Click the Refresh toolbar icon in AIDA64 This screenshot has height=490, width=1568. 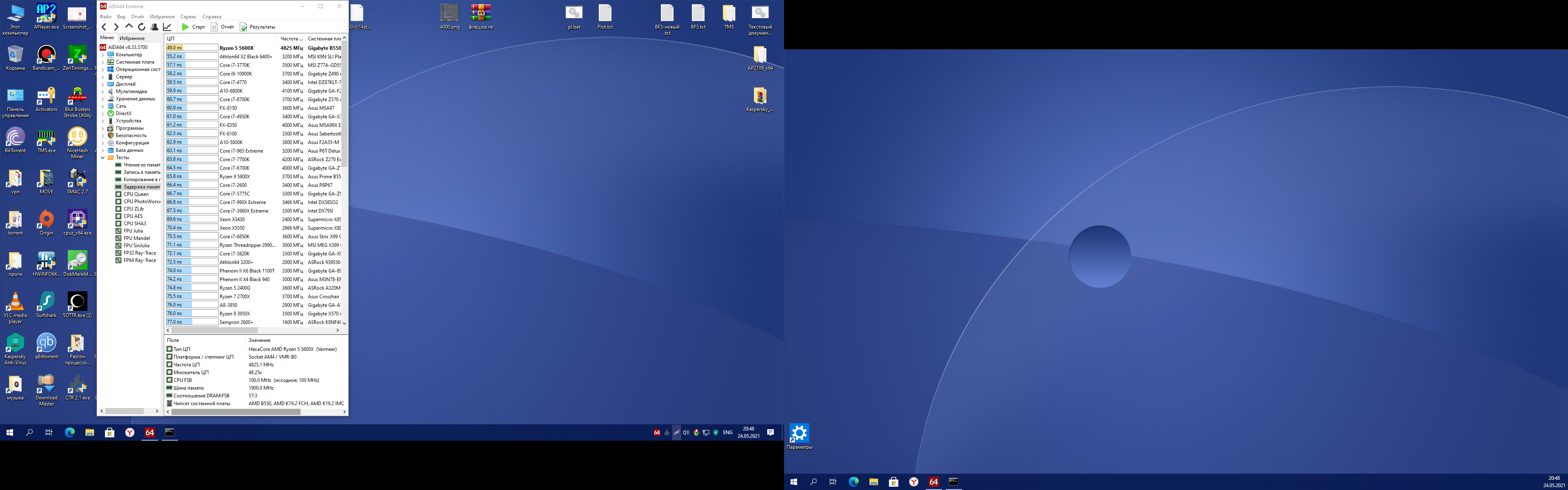pos(142,27)
